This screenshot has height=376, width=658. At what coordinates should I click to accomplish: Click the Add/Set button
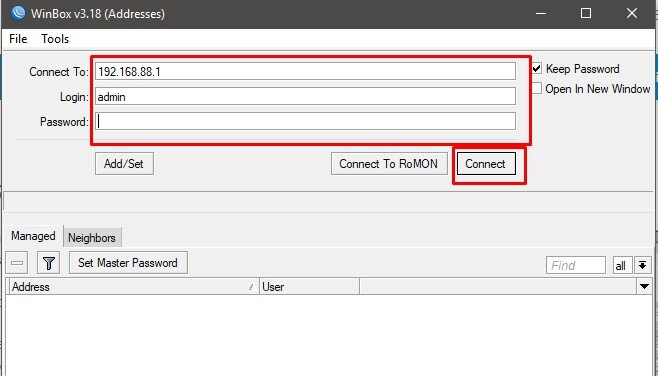click(124, 164)
